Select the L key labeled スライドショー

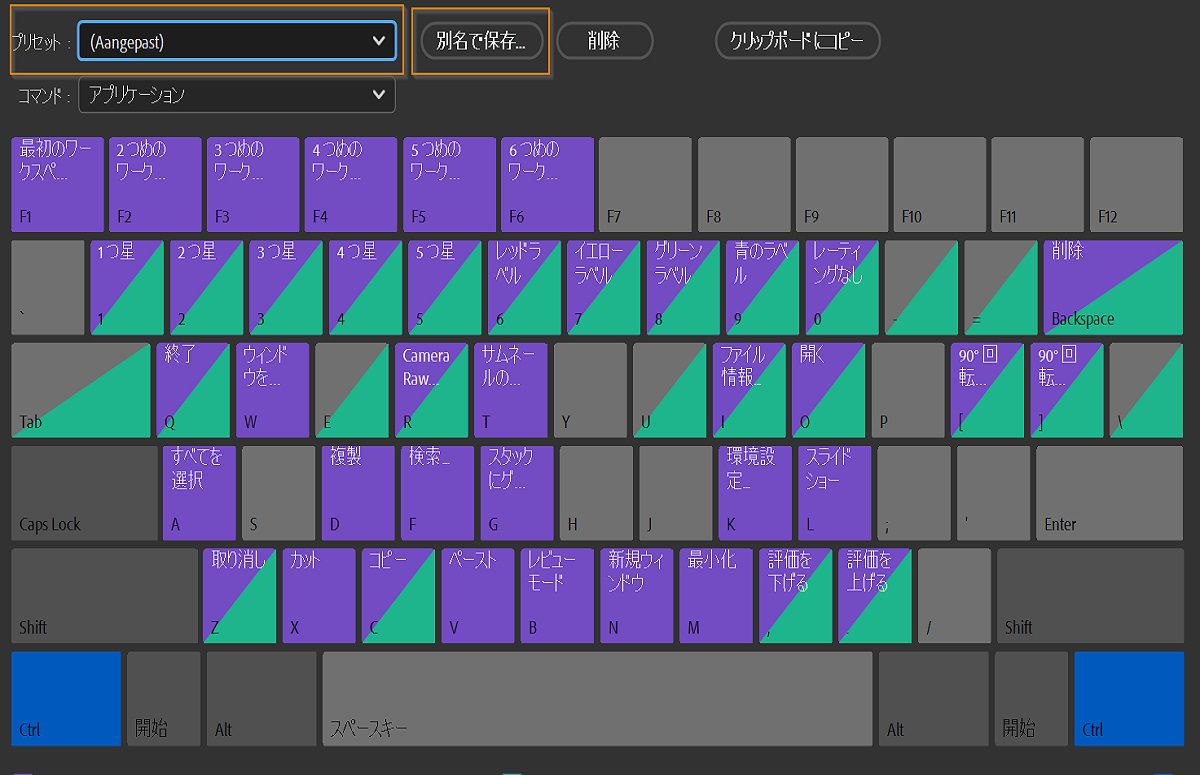pos(835,493)
